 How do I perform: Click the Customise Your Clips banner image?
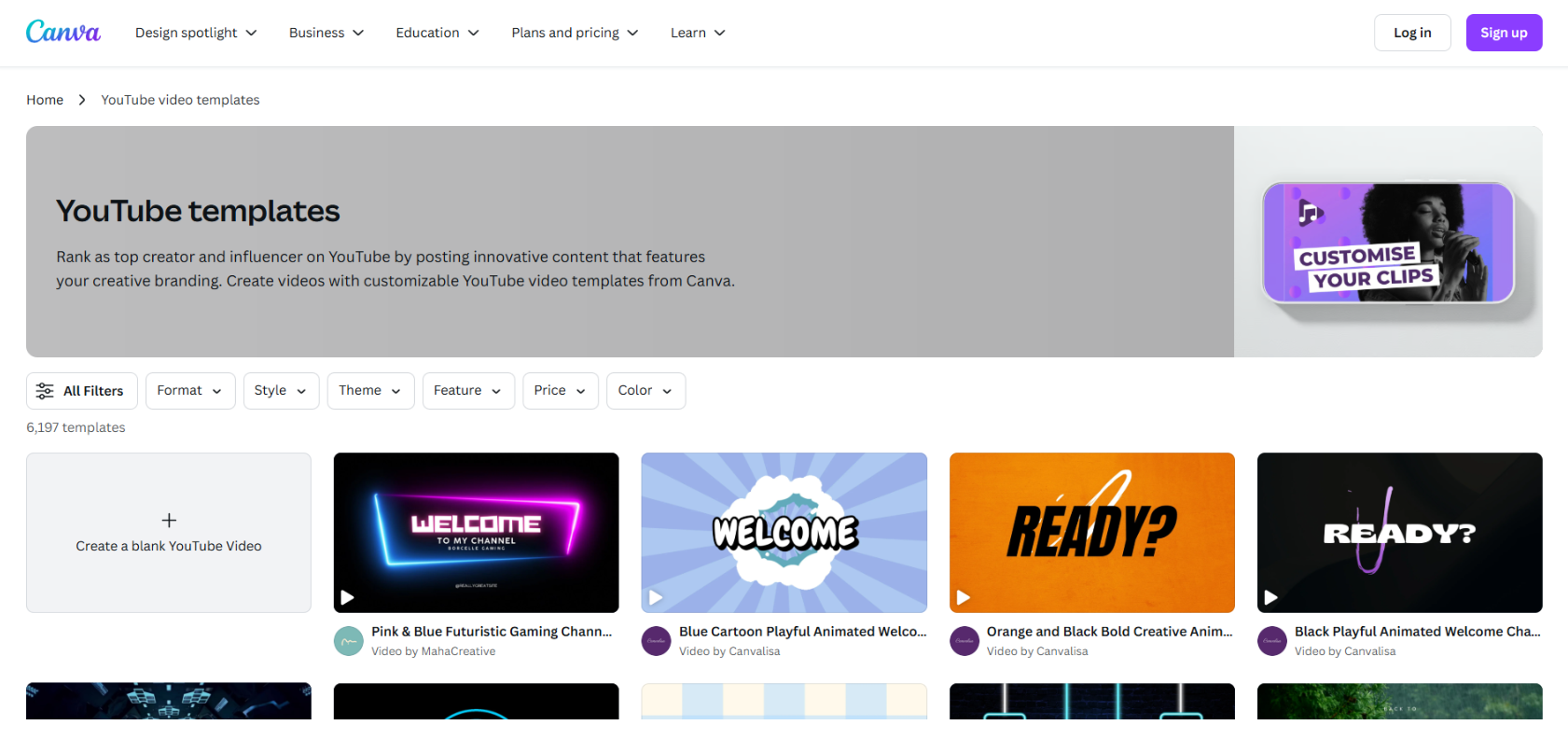[x=1388, y=243]
